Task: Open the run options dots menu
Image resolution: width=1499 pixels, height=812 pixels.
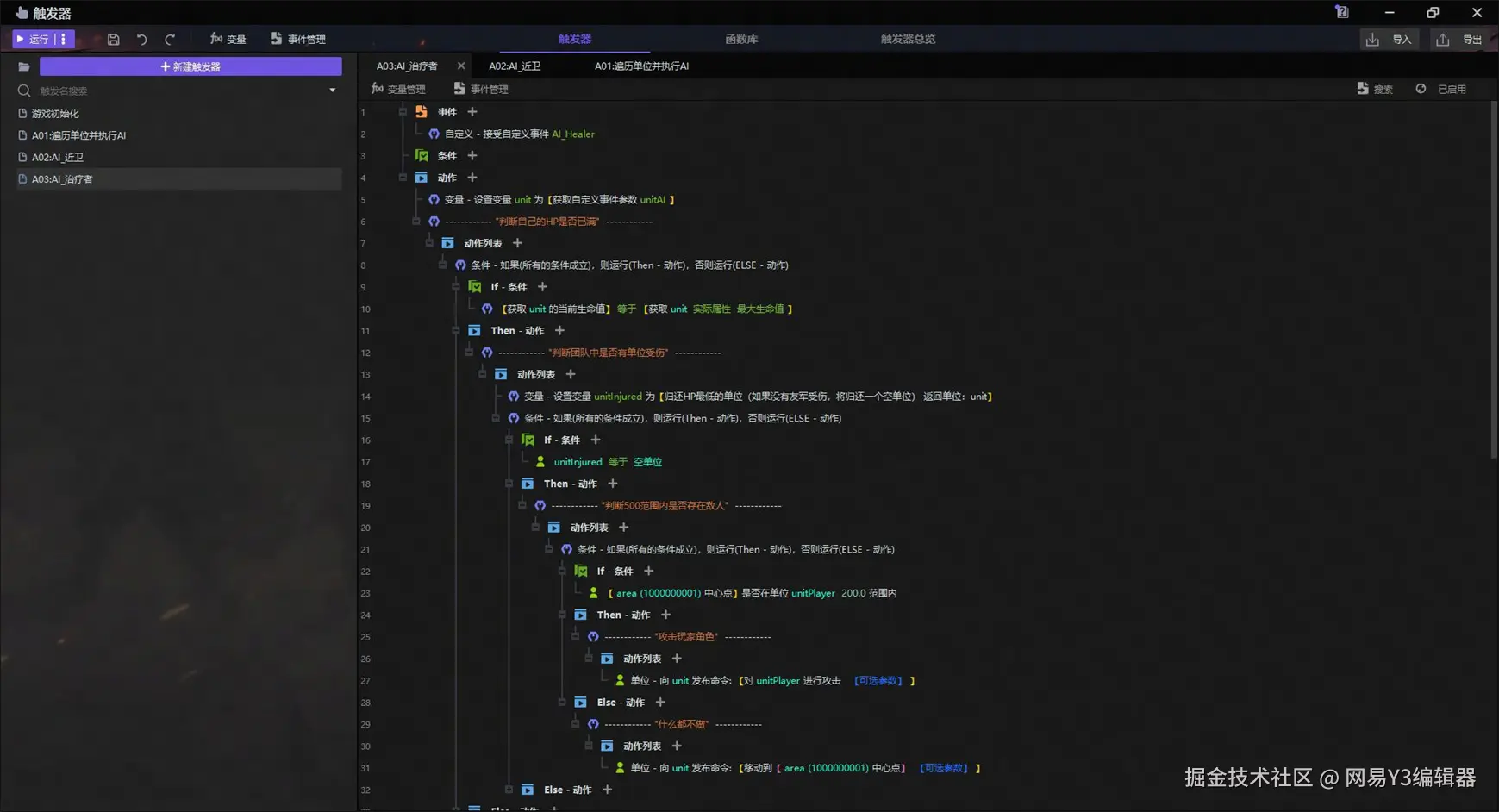Action: click(x=64, y=39)
